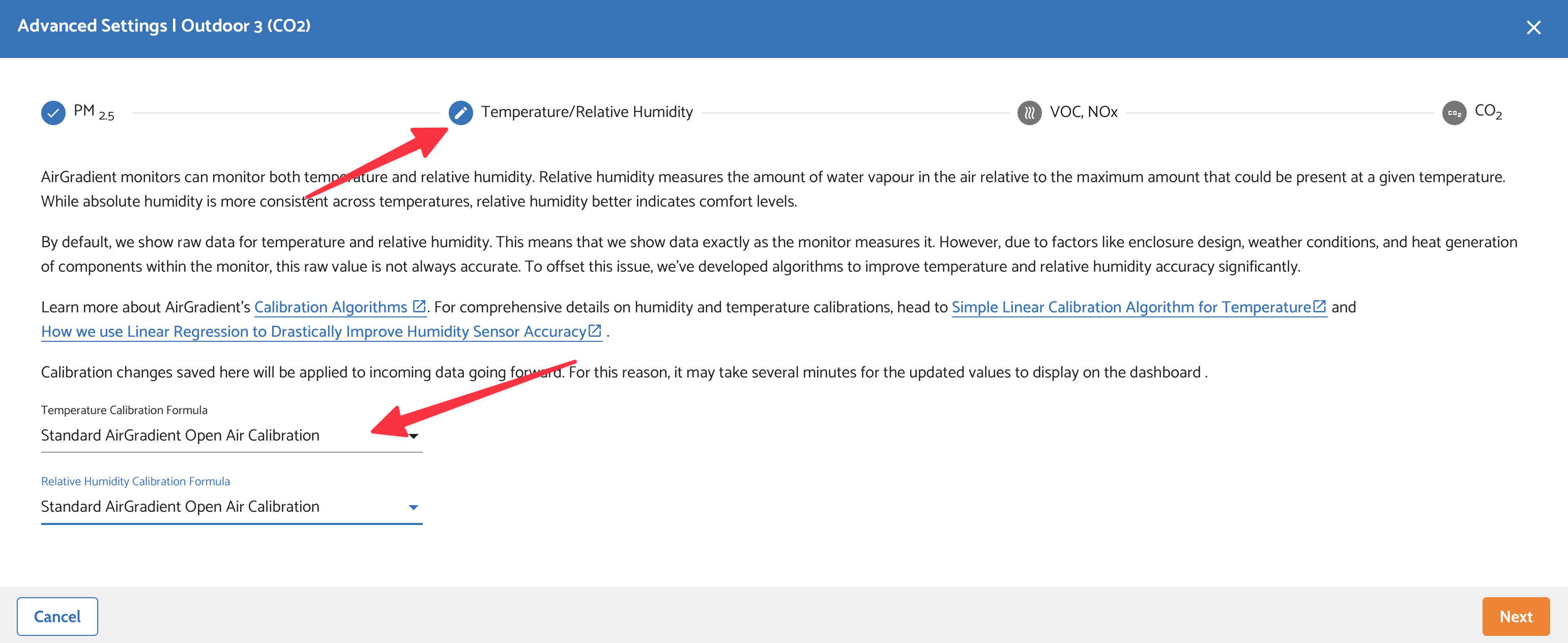Open external link icon after Humidity Sensor Accuracy
The image size is (1568, 643).
(595, 331)
